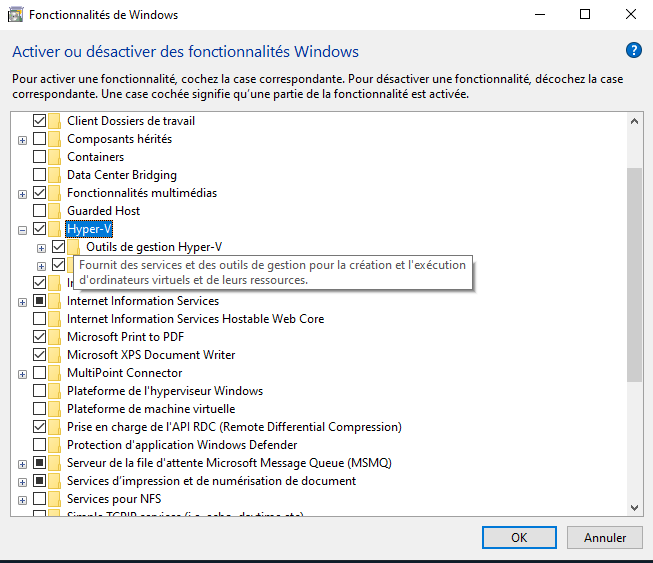Select Internet Information Services Hostable Web Core label
The image size is (653, 563).
[195, 319]
